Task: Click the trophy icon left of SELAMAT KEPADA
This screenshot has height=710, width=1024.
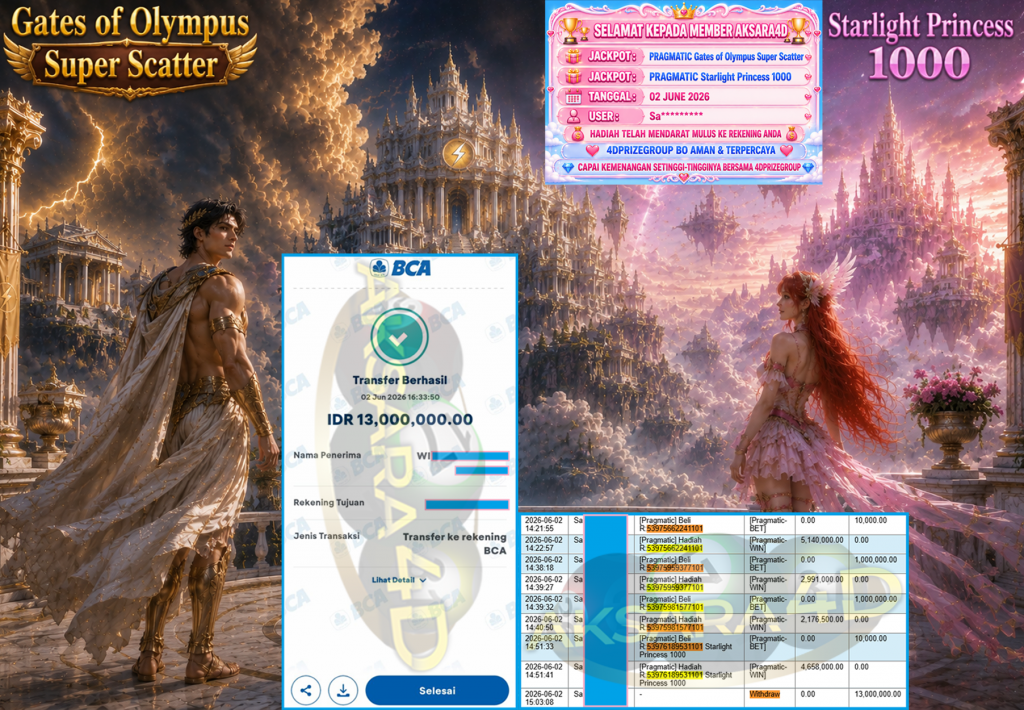Action: click(x=571, y=29)
